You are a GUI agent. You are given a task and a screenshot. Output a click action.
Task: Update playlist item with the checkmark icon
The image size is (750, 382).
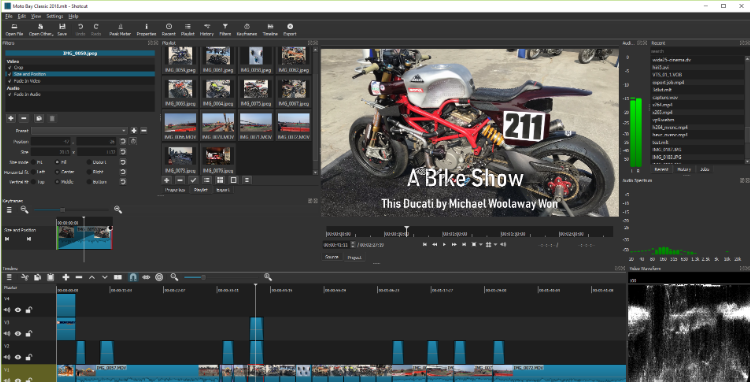coord(193,180)
